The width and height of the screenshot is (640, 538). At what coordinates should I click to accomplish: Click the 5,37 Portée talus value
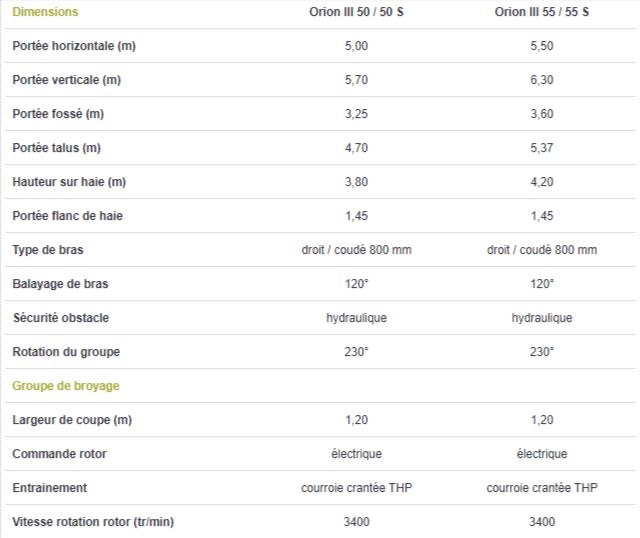[542, 148]
